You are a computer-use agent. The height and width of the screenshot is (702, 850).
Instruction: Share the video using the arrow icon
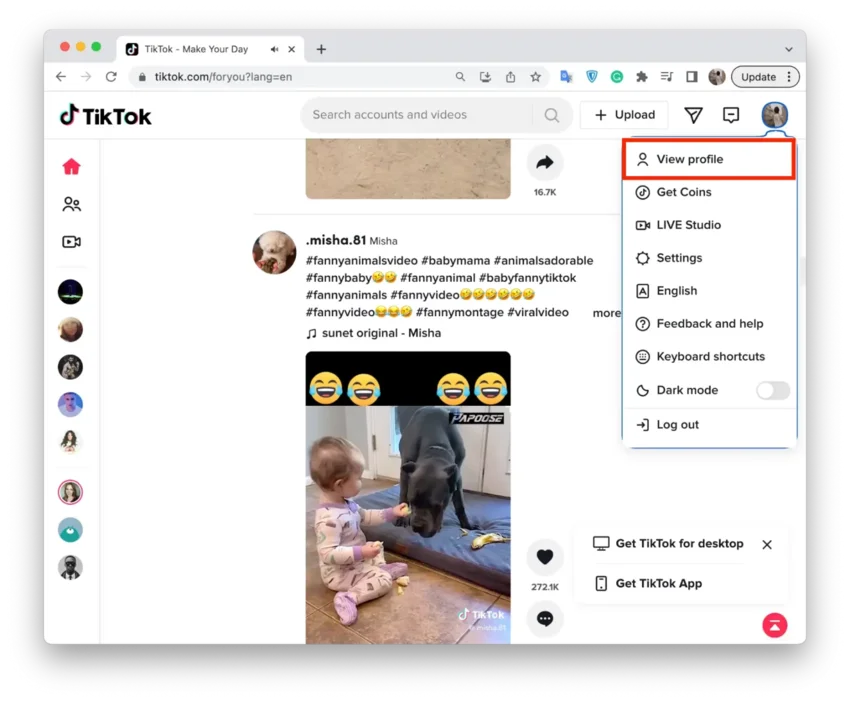click(545, 163)
